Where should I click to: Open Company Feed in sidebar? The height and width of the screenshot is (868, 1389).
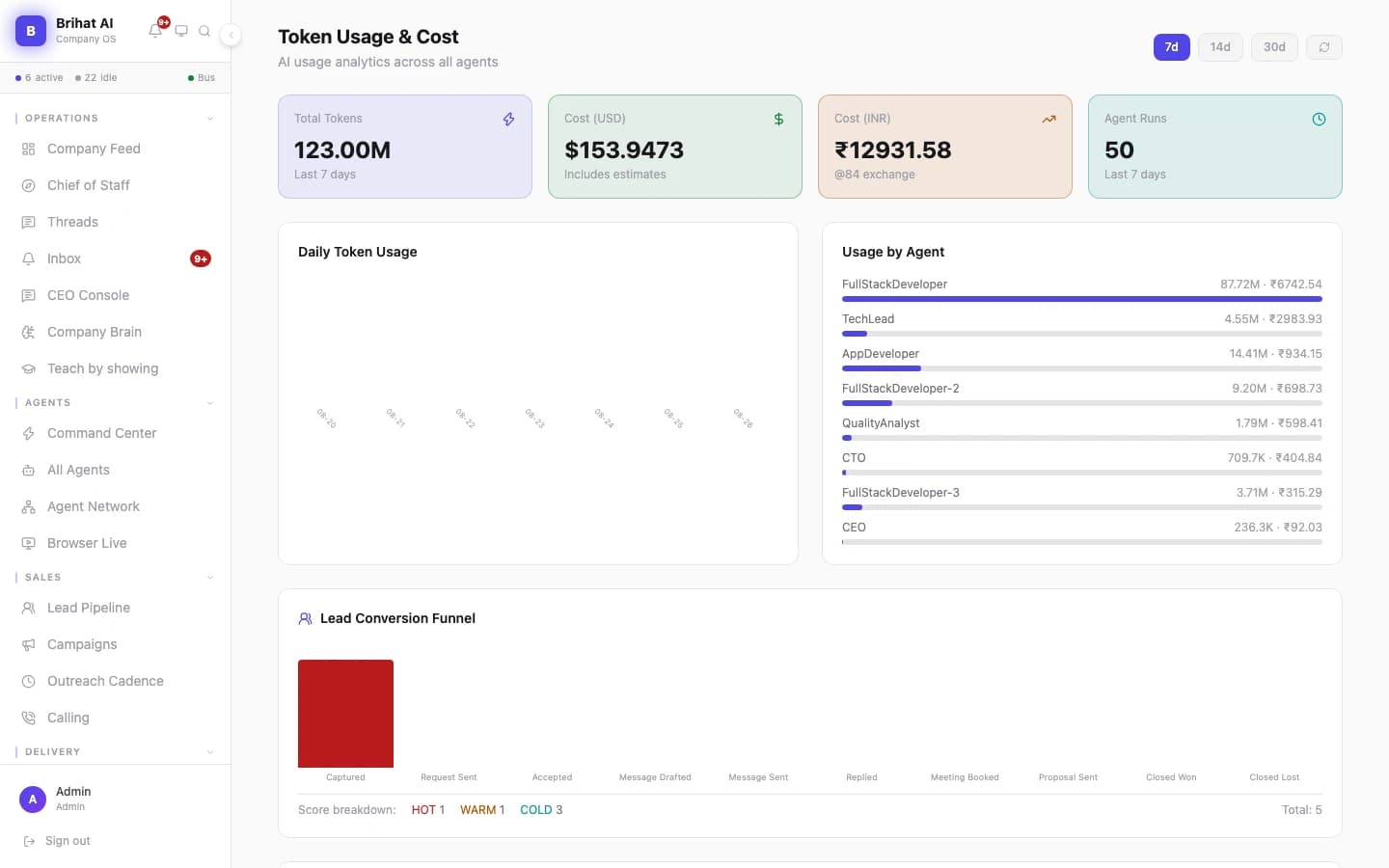pyautogui.click(x=115, y=149)
